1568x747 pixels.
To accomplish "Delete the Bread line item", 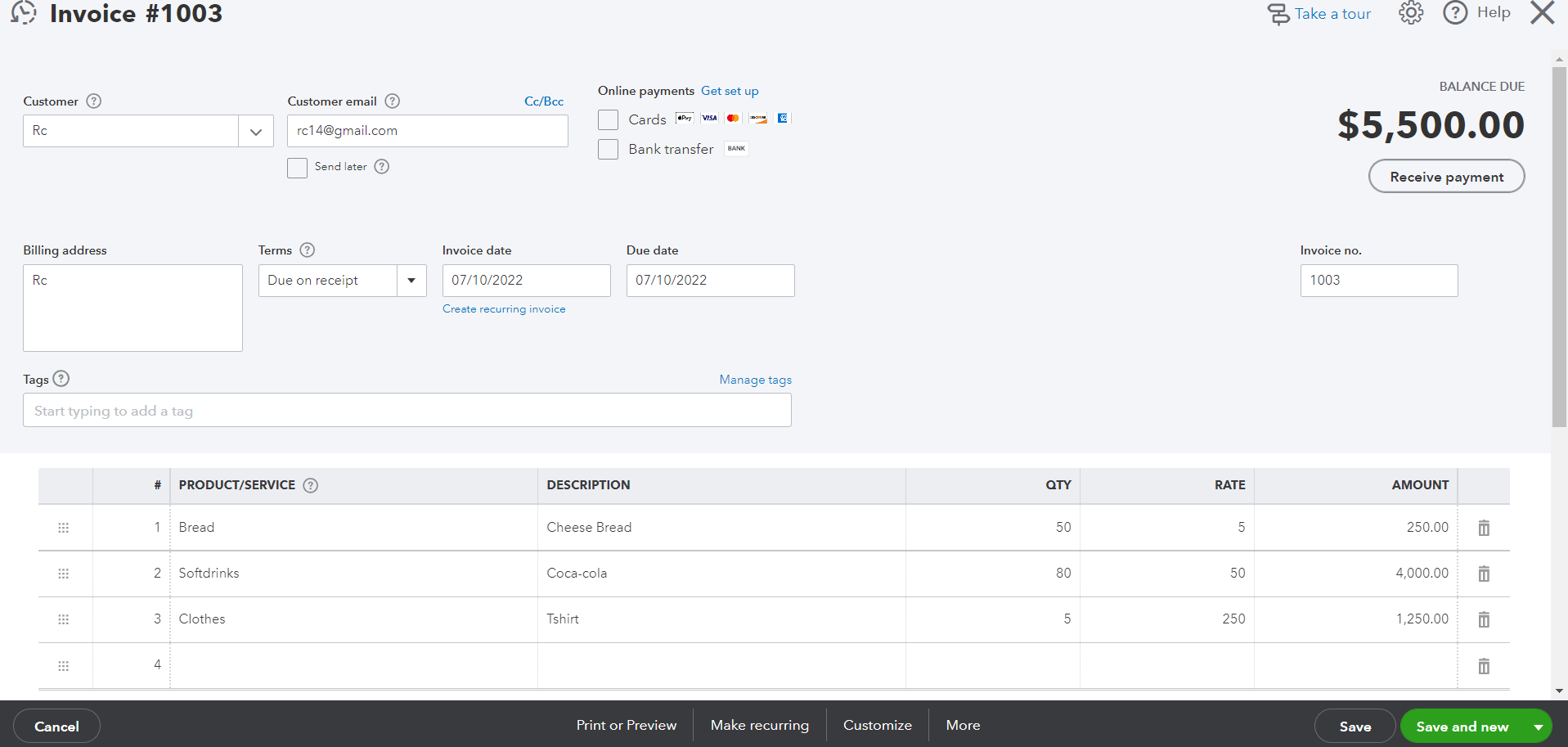I will (x=1484, y=528).
